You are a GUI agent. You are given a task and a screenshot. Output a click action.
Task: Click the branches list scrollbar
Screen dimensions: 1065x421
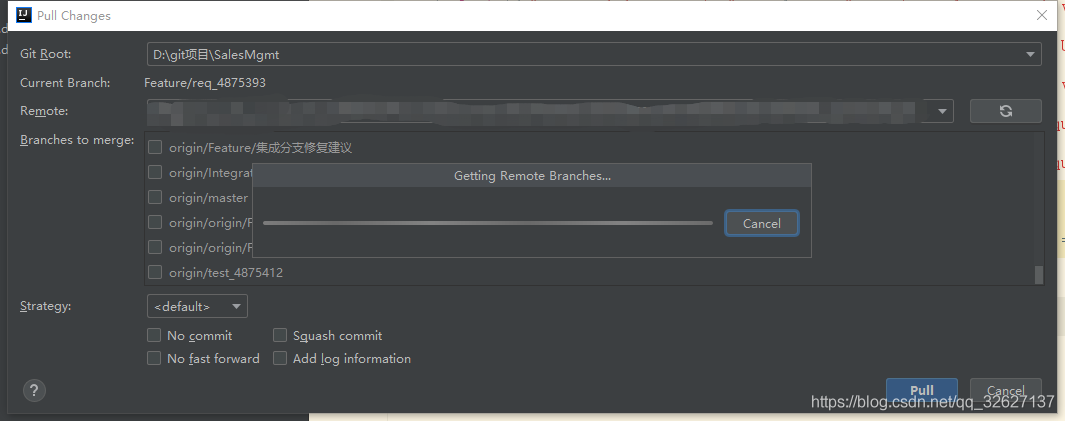[1038, 275]
